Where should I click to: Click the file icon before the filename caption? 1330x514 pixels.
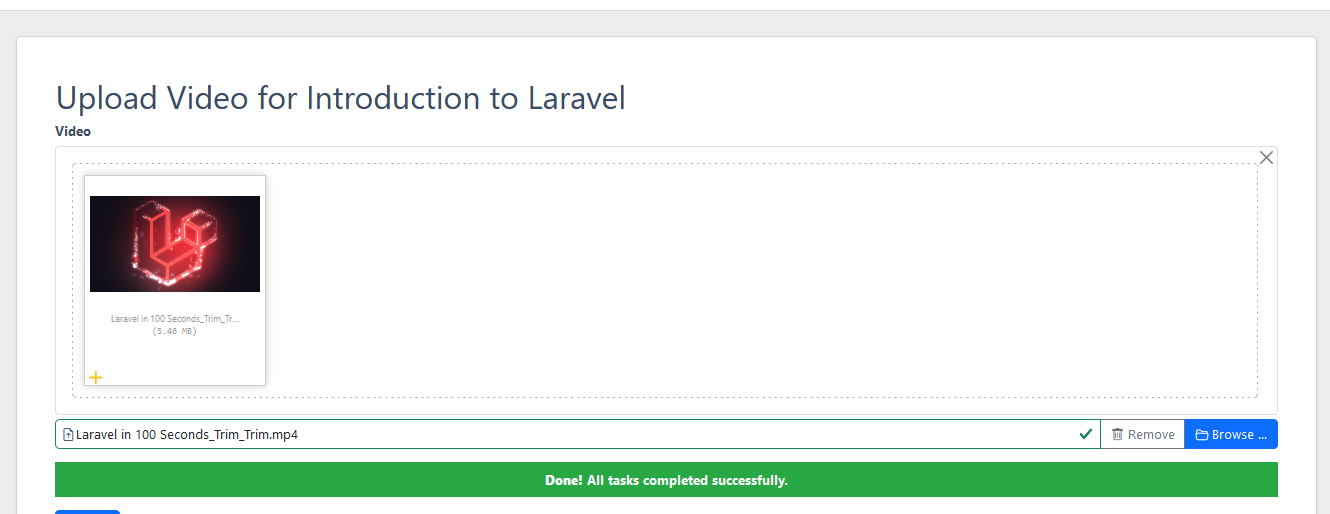[68, 435]
